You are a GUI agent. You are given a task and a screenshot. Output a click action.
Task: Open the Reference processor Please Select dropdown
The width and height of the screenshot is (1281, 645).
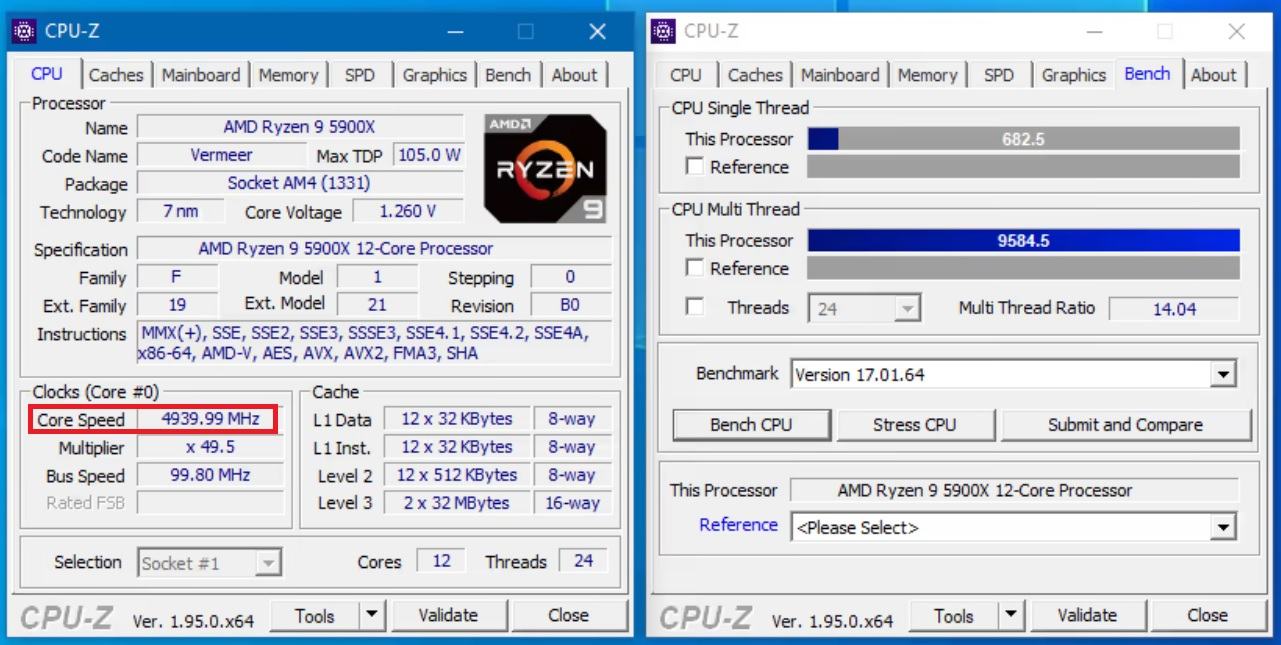[1222, 527]
